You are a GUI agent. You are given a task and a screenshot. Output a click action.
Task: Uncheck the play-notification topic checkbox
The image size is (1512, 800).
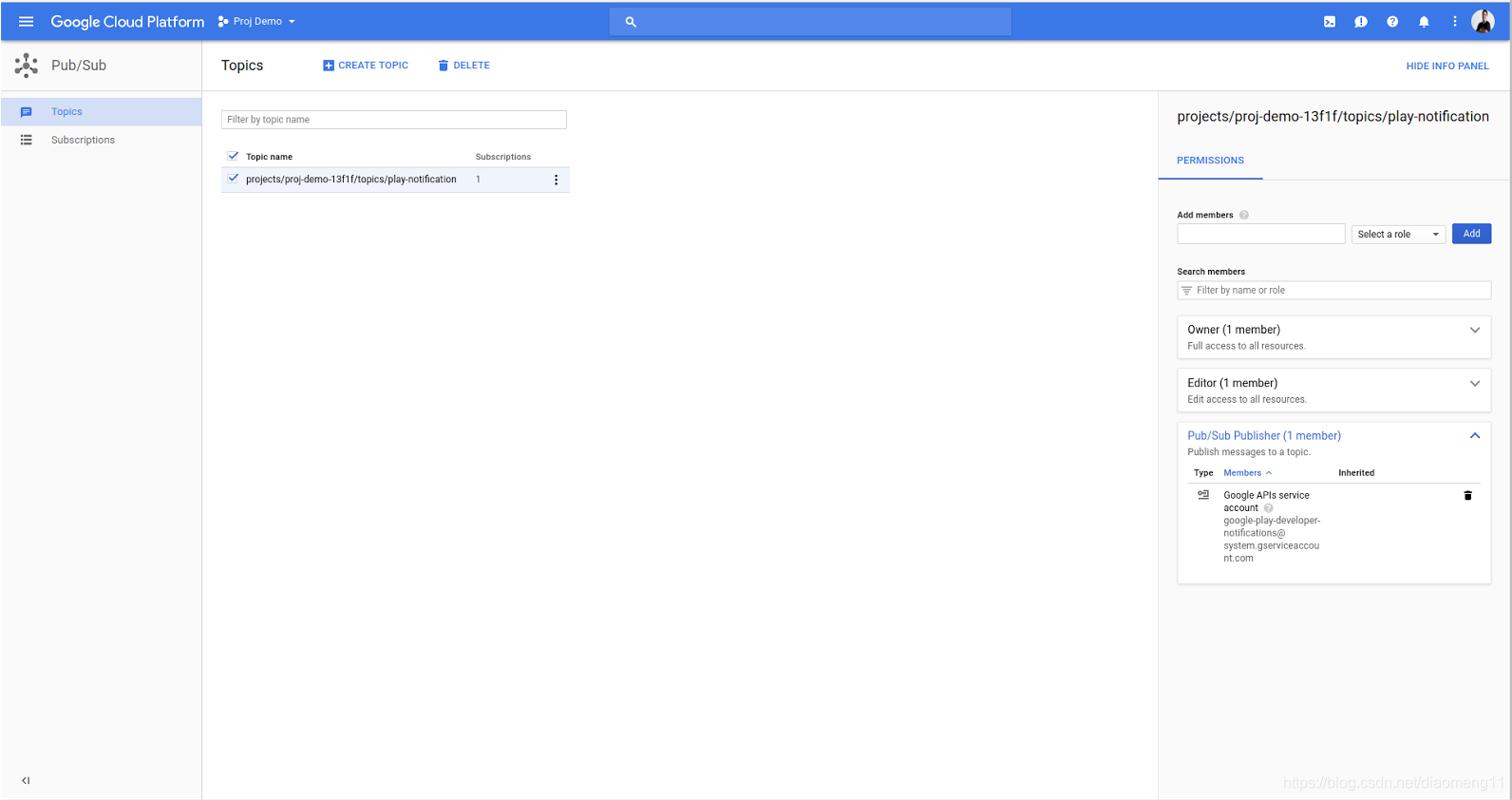point(234,179)
